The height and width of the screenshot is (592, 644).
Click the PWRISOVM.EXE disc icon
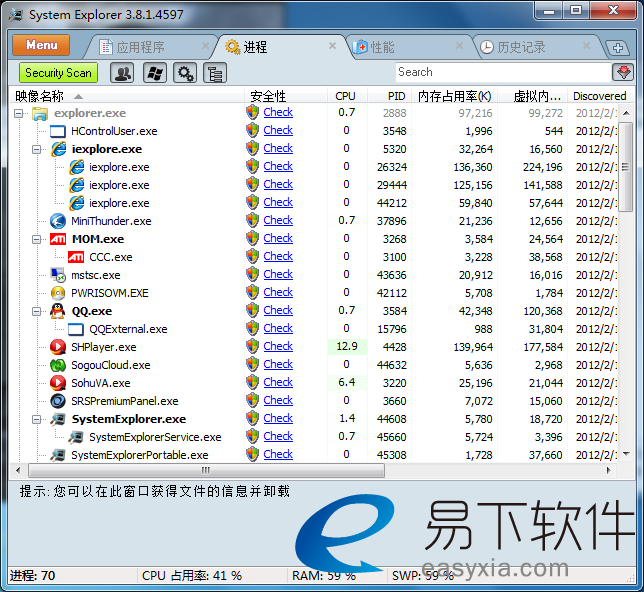tap(58, 293)
